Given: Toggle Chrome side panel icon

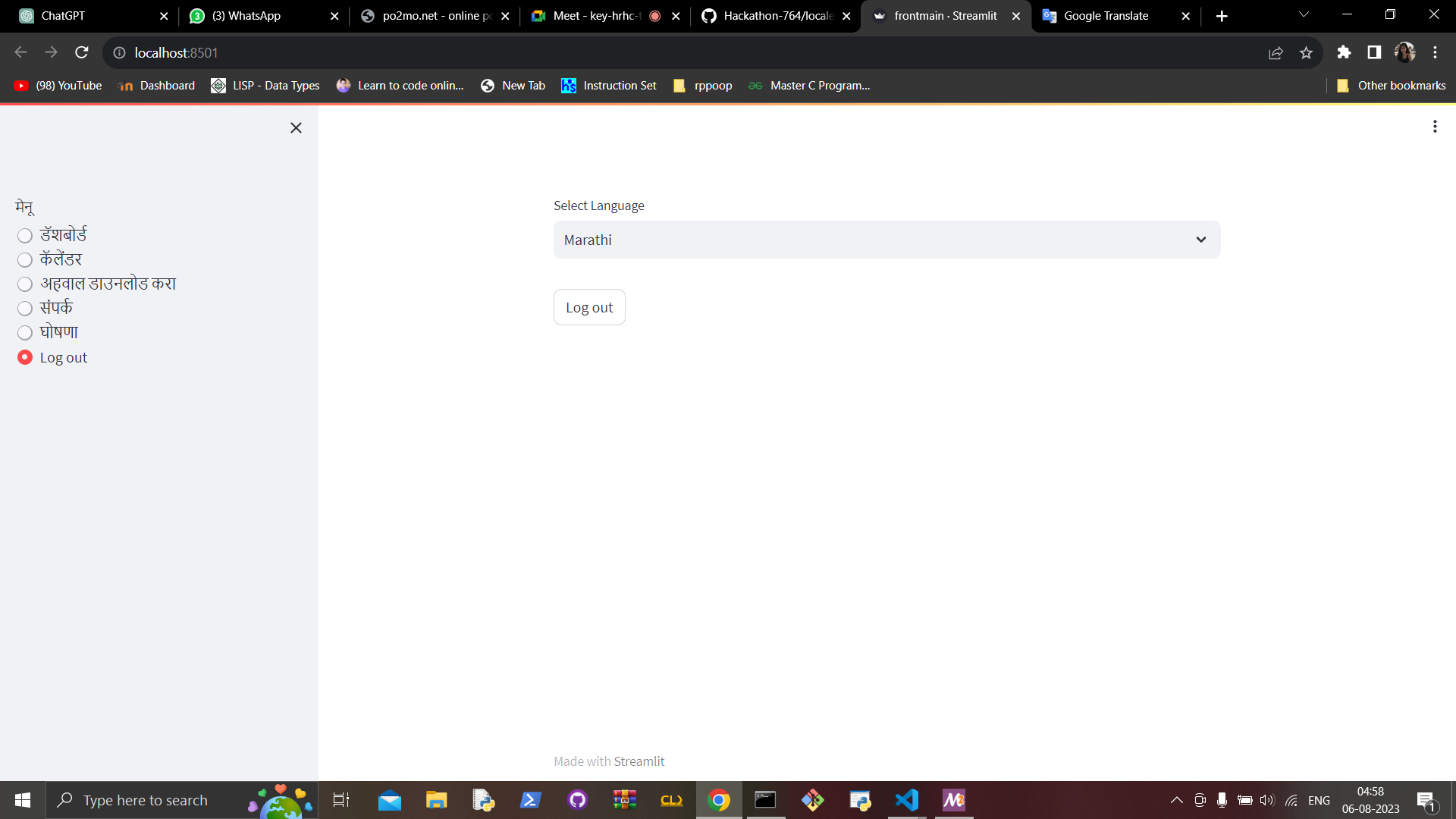Looking at the screenshot, I should 1374,52.
